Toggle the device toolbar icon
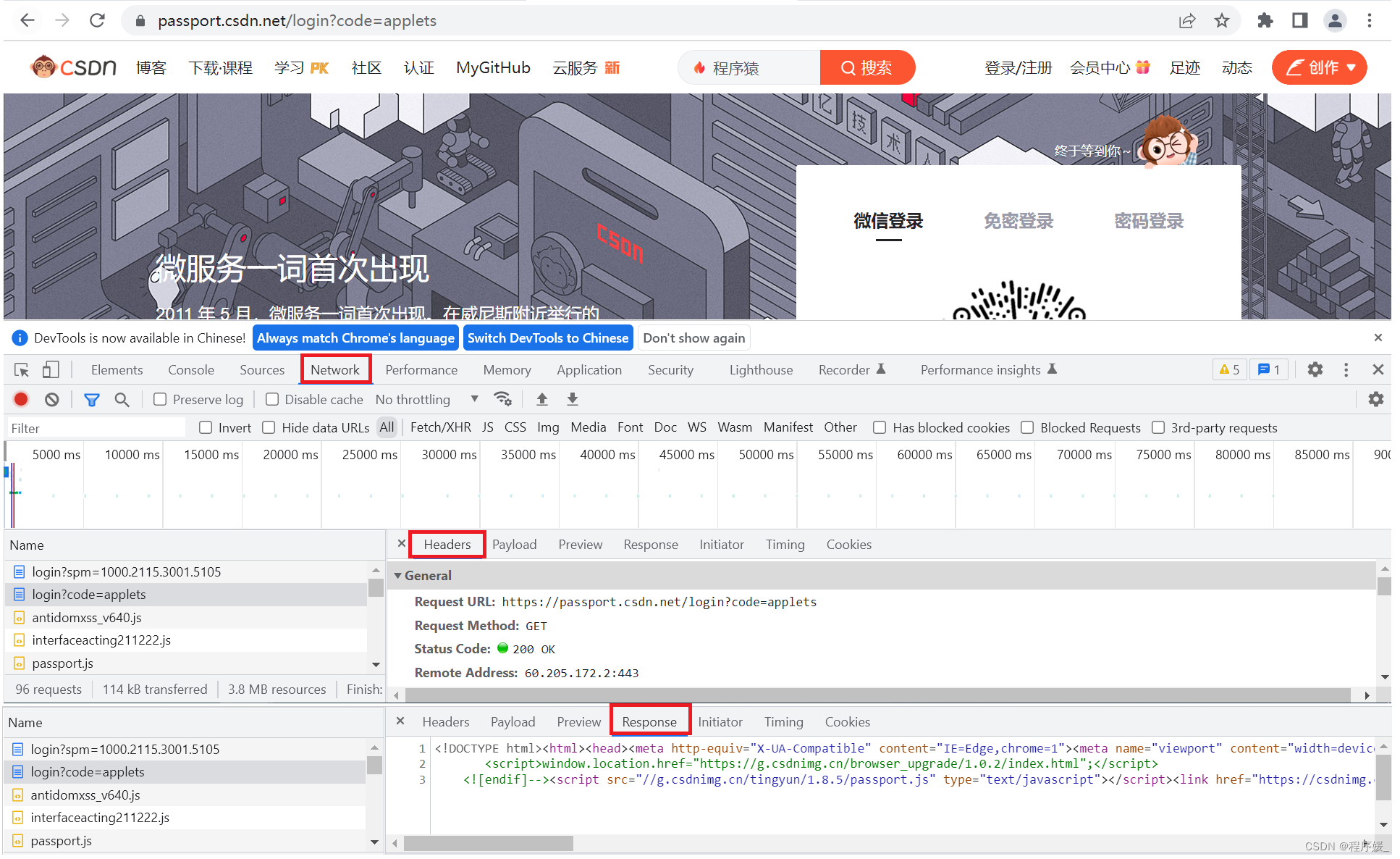1400x859 pixels. 50,370
